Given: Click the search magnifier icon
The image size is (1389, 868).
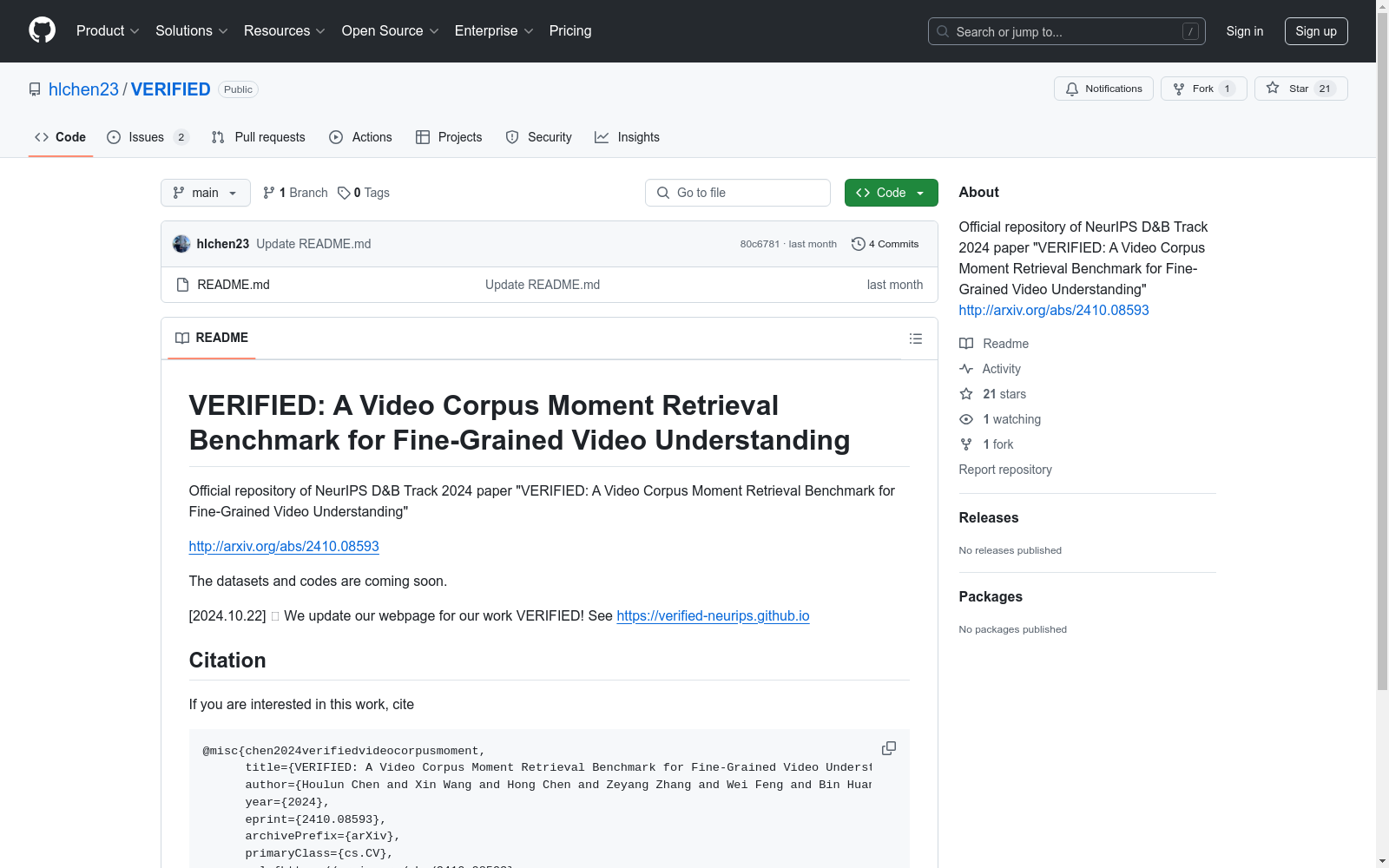Looking at the screenshot, I should tap(943, 31).
